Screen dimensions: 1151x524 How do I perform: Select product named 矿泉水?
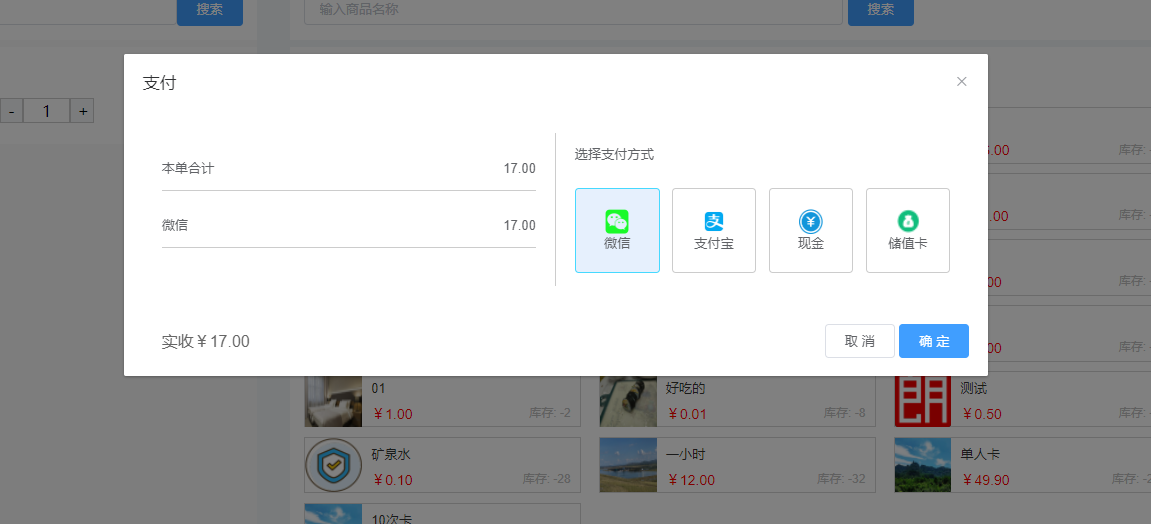[391, 455]
